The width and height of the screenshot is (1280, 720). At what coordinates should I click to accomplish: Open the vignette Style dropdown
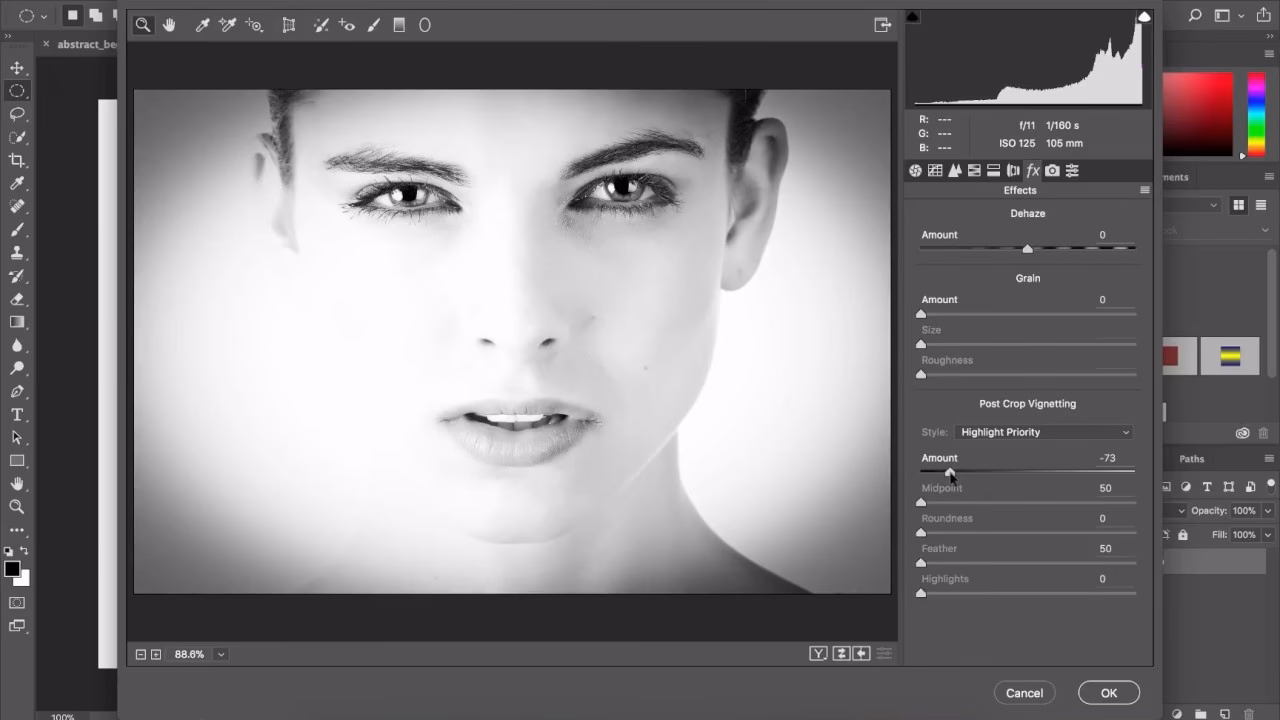[1044, 432]
